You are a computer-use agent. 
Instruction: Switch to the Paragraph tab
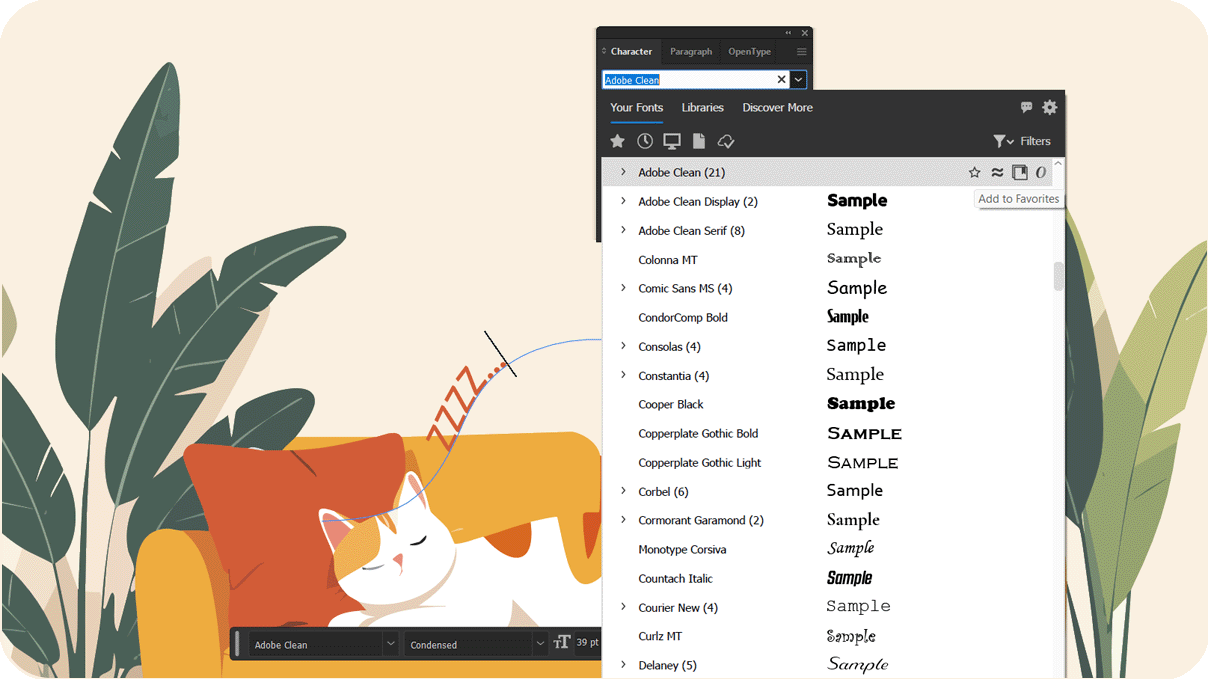(x=691, y=51)
